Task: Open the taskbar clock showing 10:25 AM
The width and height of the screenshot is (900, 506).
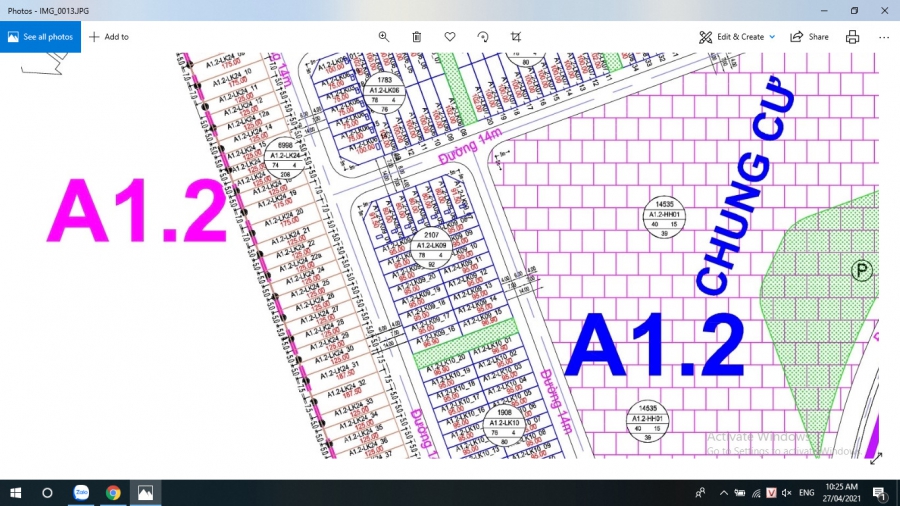Action: pyautogui.click(x=841, y=493)
